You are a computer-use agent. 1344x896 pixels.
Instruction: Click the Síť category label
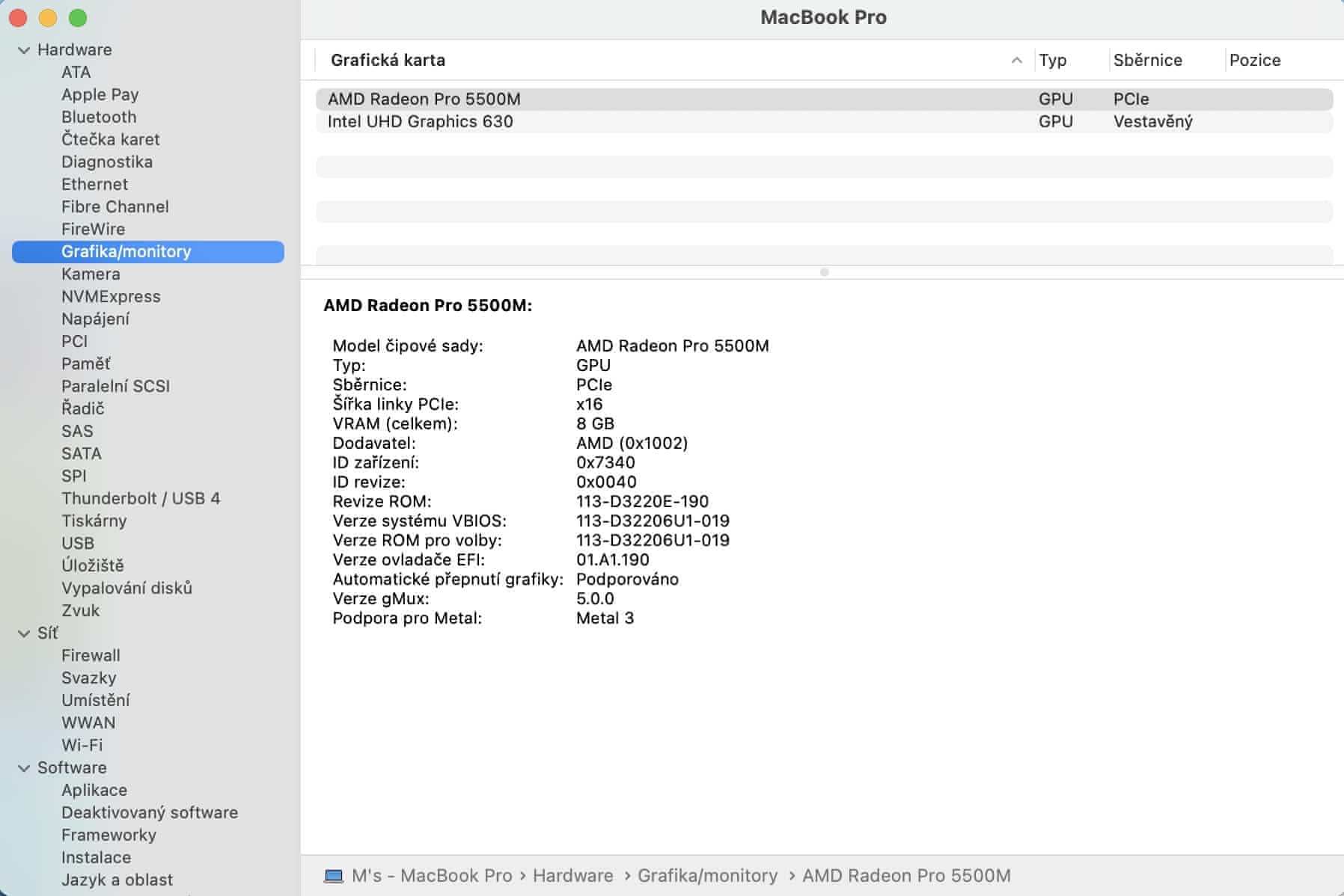tap(48, 633)
